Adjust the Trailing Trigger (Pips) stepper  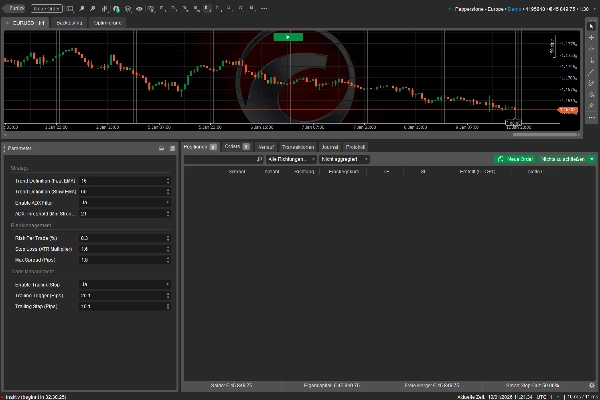click(x=168, y=296)
